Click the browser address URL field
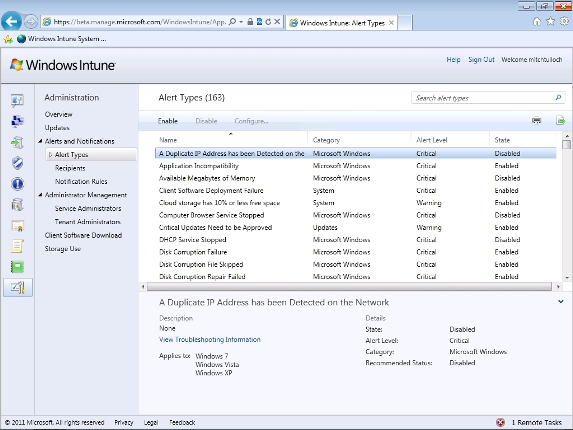The width and height of the screenshot is (573, 430). (x=139, y=22)
